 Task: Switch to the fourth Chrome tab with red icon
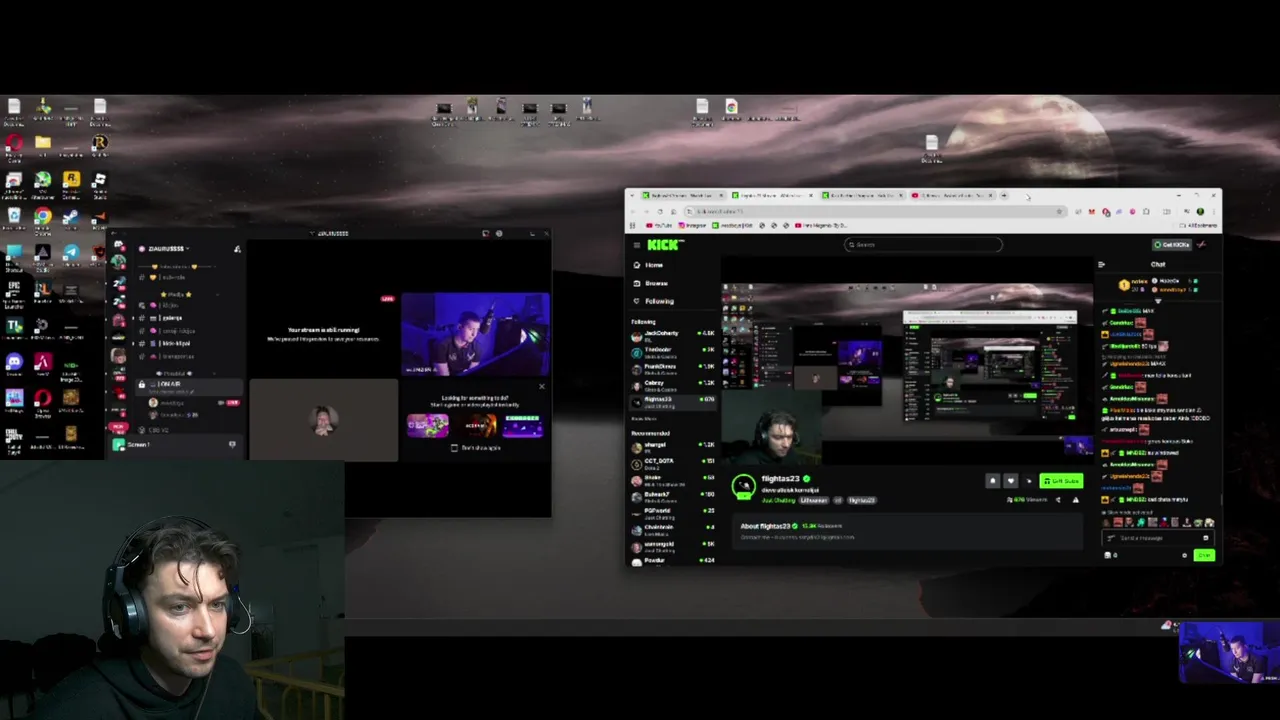[952, 195]
